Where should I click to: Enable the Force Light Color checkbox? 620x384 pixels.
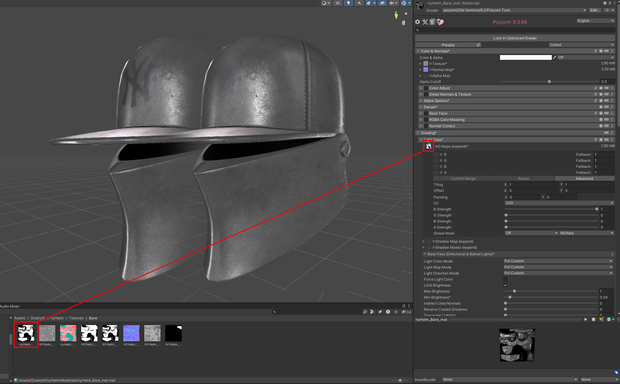coord(505,279)
